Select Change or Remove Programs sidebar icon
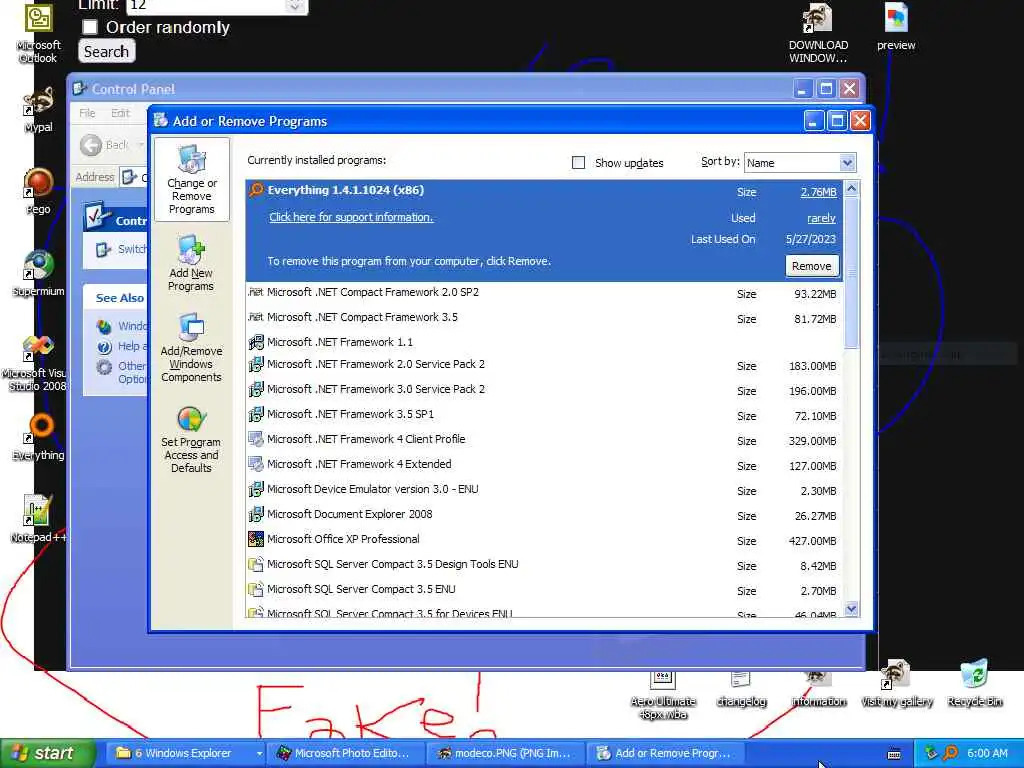The height and width of the screenshot is (768, 1024). pyautogui.click(x=191, y=179)
